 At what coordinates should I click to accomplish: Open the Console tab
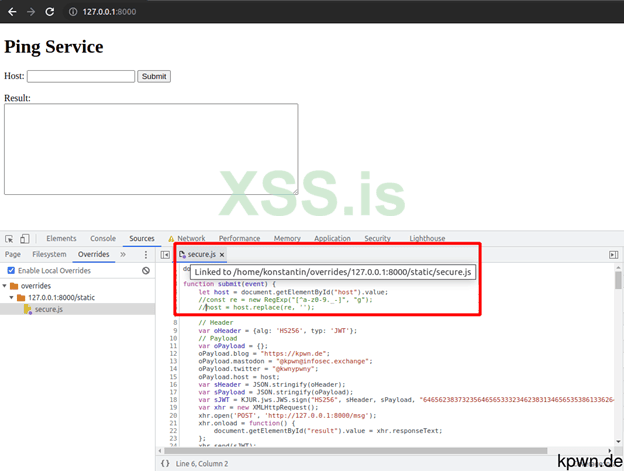103,238
